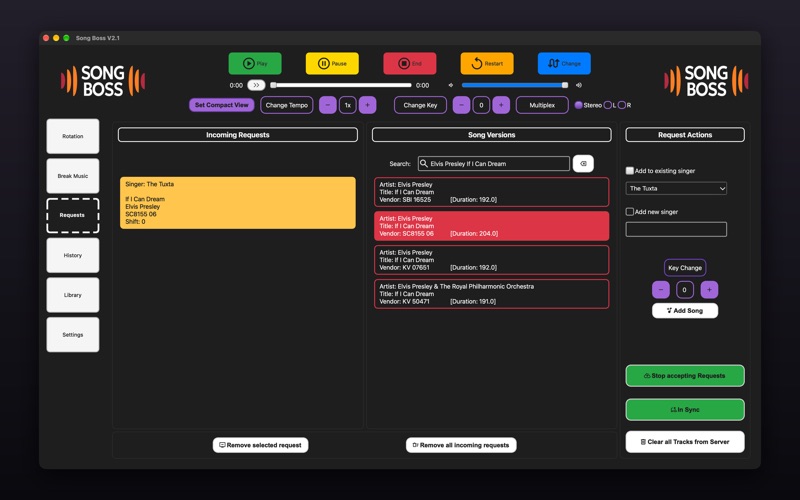Click the Change Tempo button
This screenshot has width=800, height=500.
coord(287,105)
